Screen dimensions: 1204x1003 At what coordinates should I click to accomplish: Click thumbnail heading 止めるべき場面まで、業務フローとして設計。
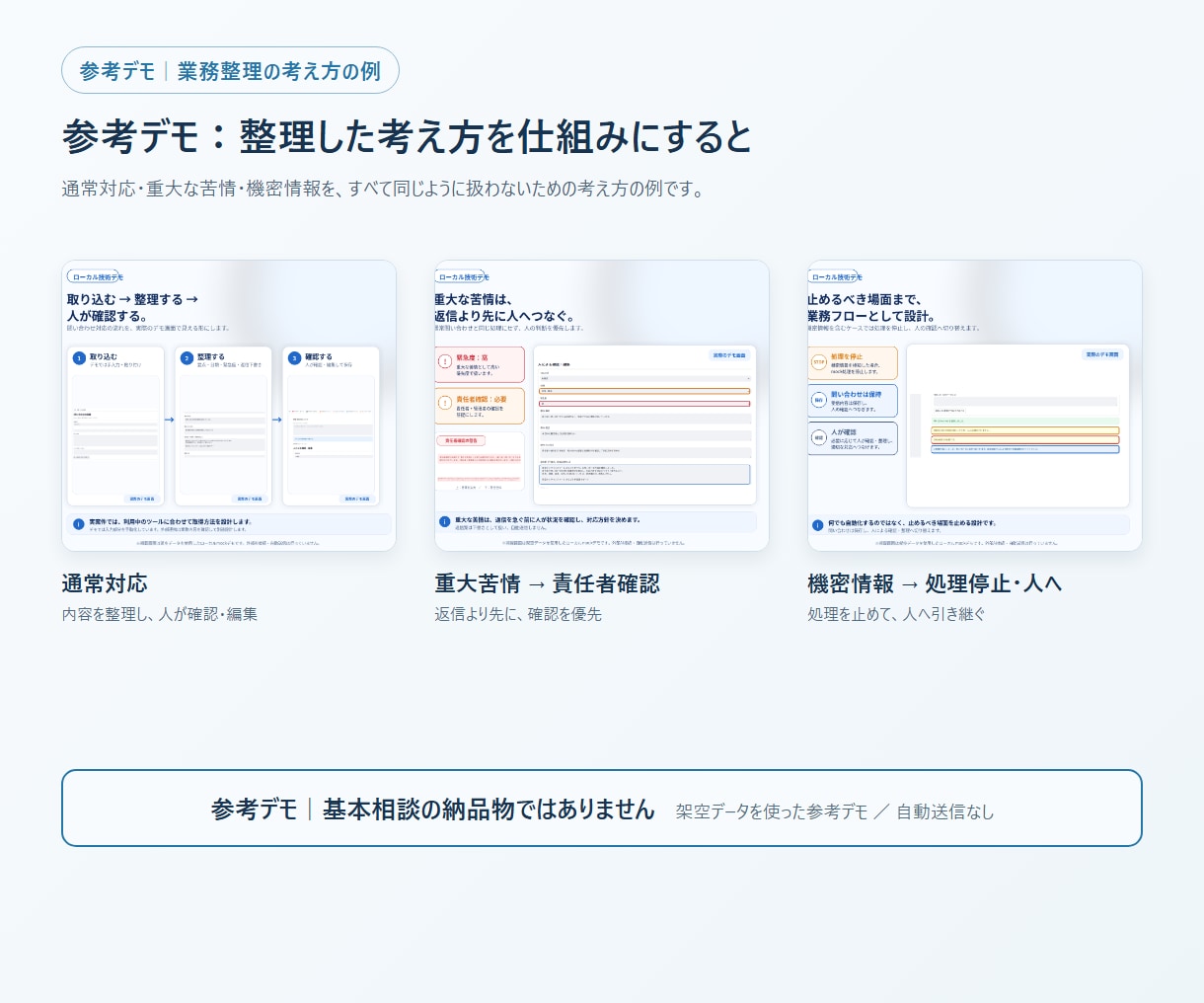(x=870, y=307)
